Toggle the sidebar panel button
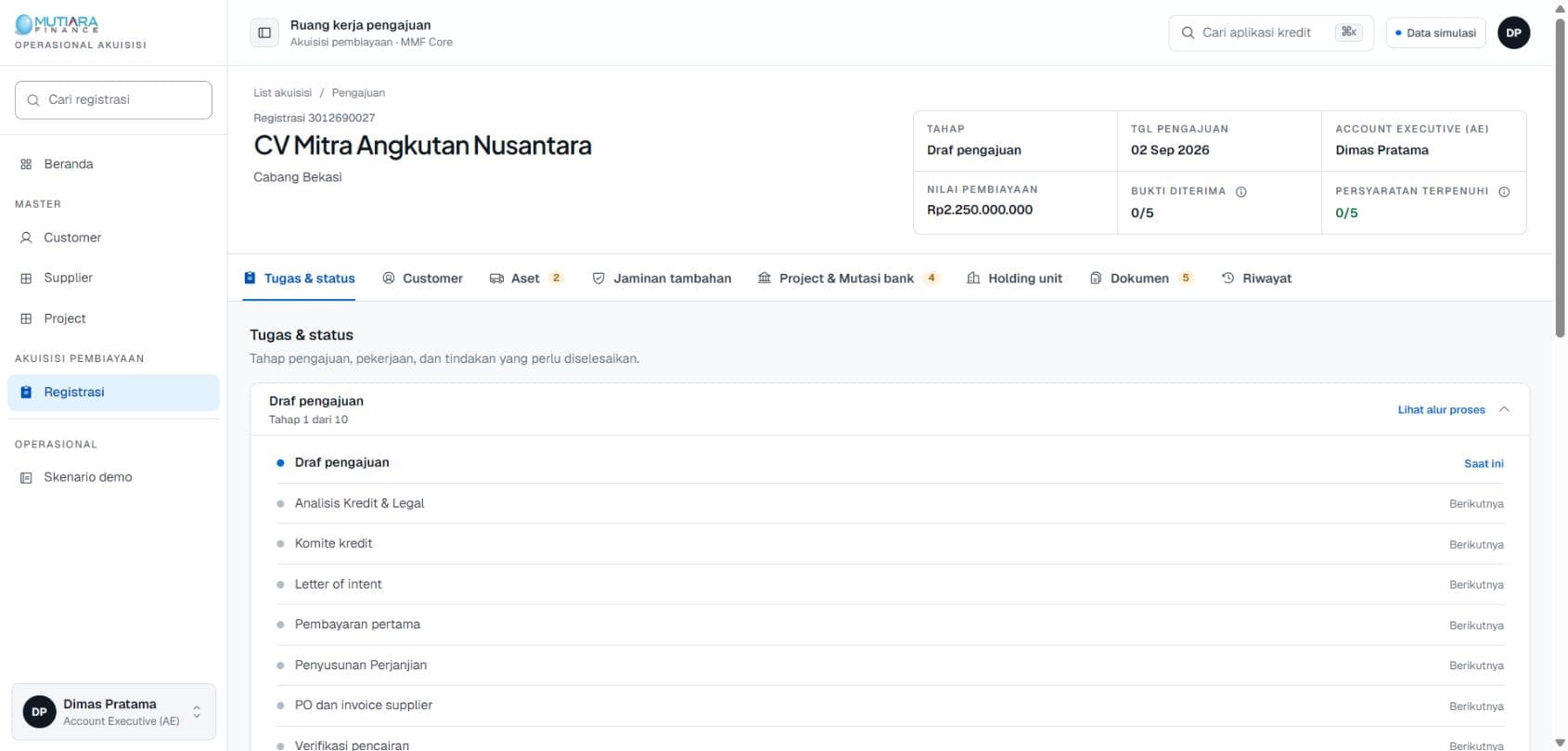This screenshot has height=751, width=1568. pos(264,32)
